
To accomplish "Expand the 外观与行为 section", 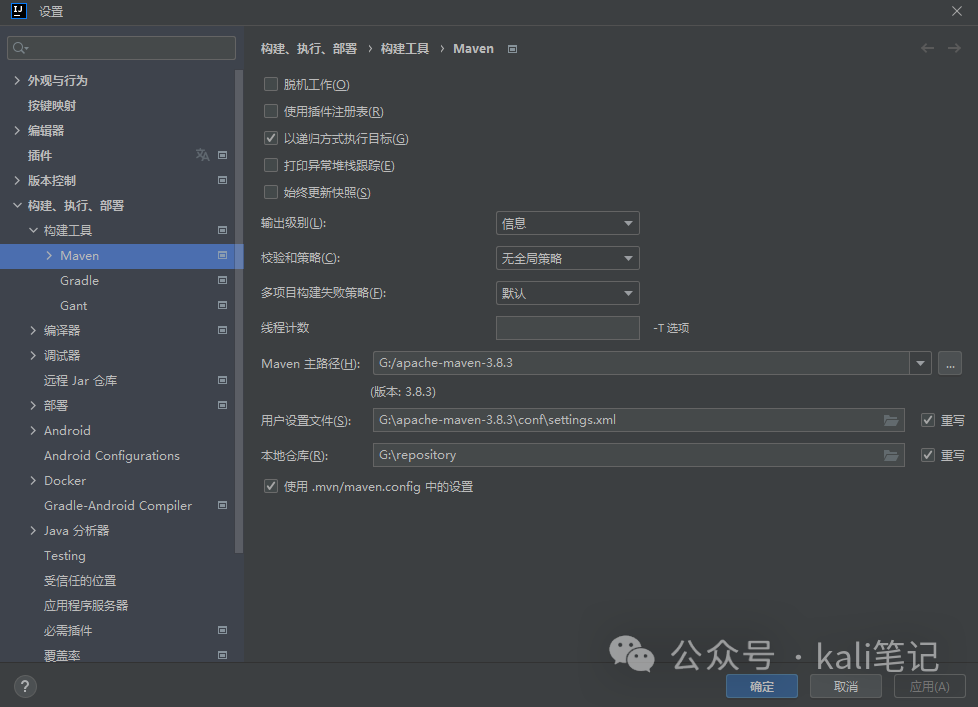I will tap(17, 80).
